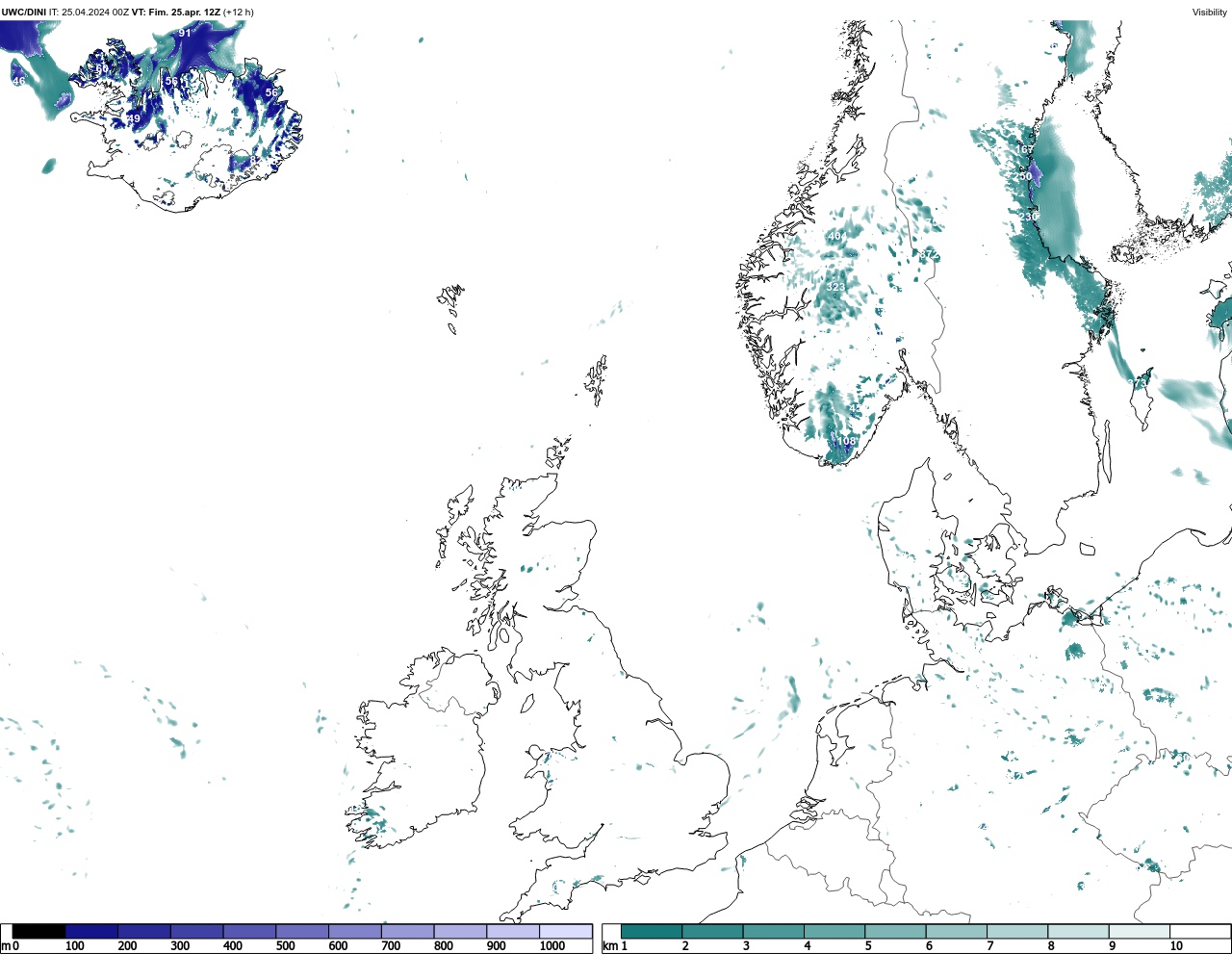1232x954 pixels.
Task: Click the 400–500 m legend swatch
Action: [x=249, y=931]
